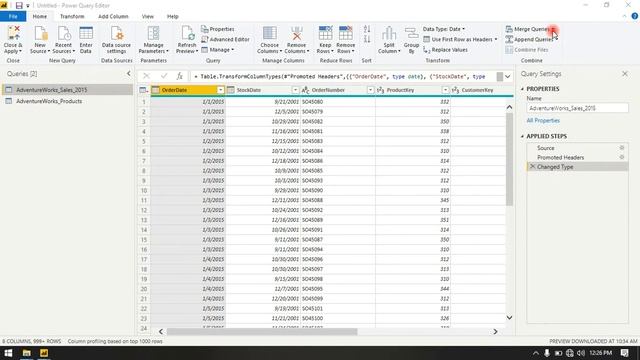
Task: Open the gear settings for Promoted Headers step
Action: click(x=622, y=157)
